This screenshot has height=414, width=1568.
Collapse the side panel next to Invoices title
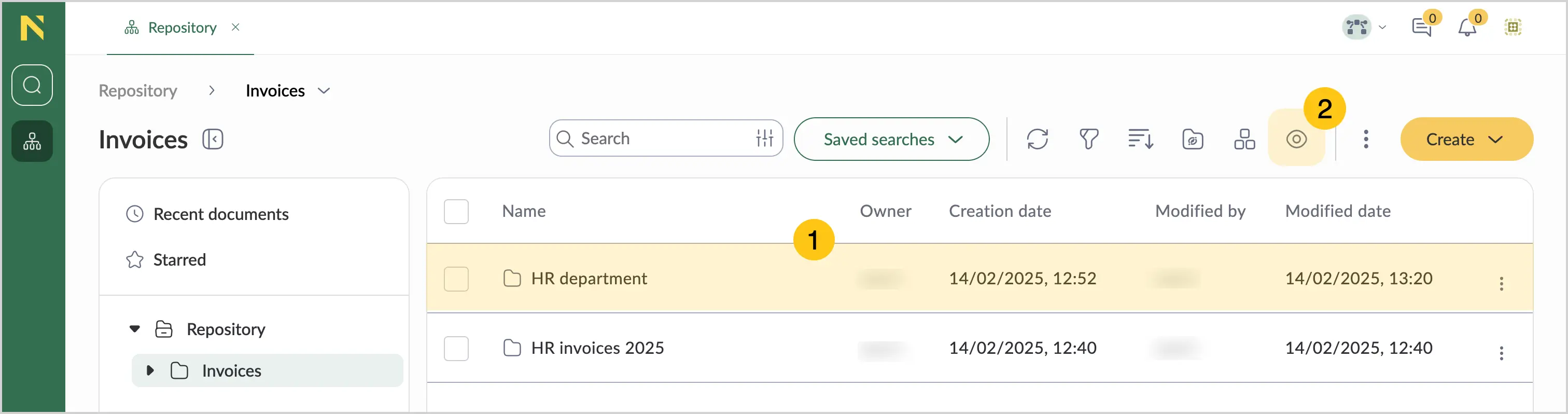click(x=213, y=140)
